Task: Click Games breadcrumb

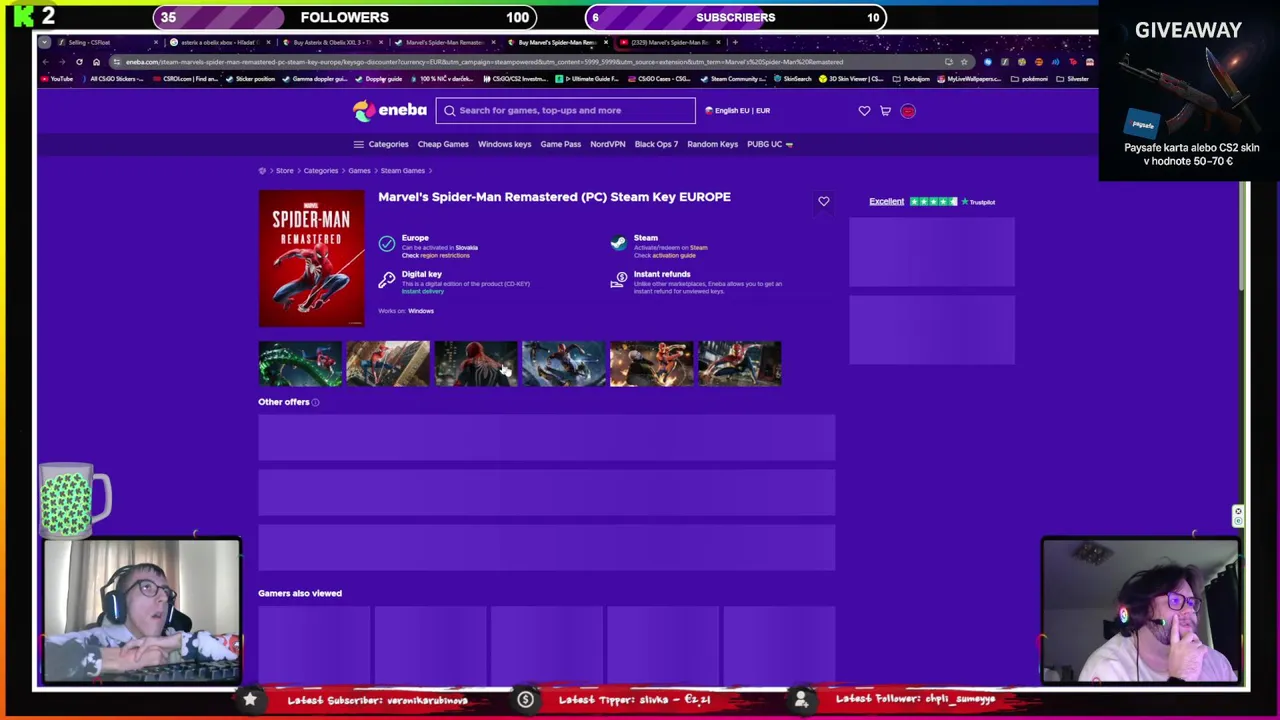Action: pos(359,171)
